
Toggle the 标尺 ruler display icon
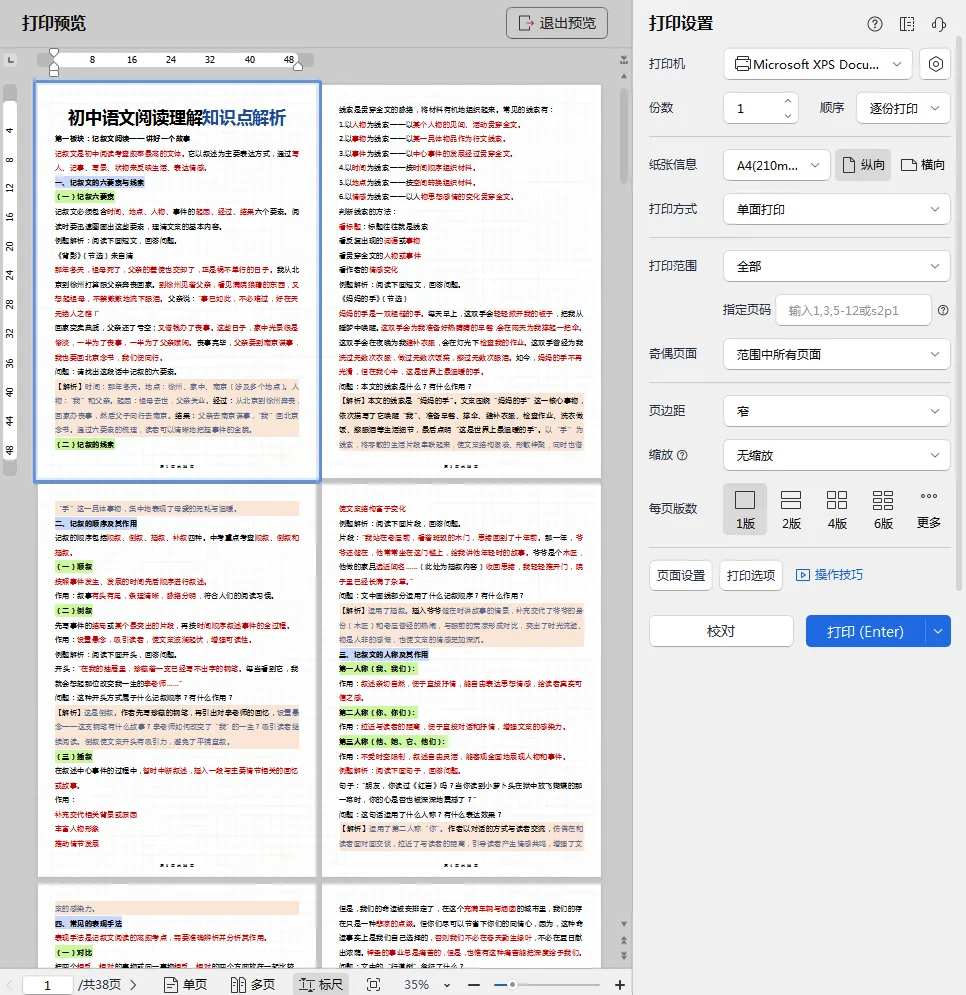pyautogui.click(x=312, y=984)
